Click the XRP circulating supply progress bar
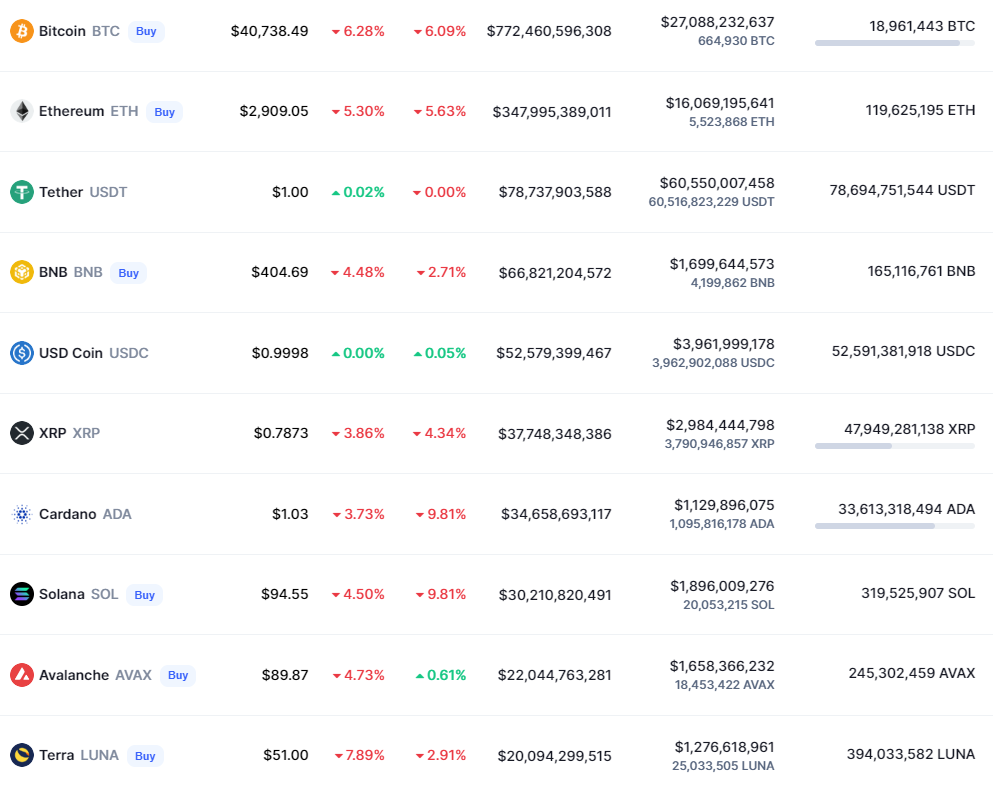Image resolution: width=993 pixels, height=790 pixels. click(894, 446)
